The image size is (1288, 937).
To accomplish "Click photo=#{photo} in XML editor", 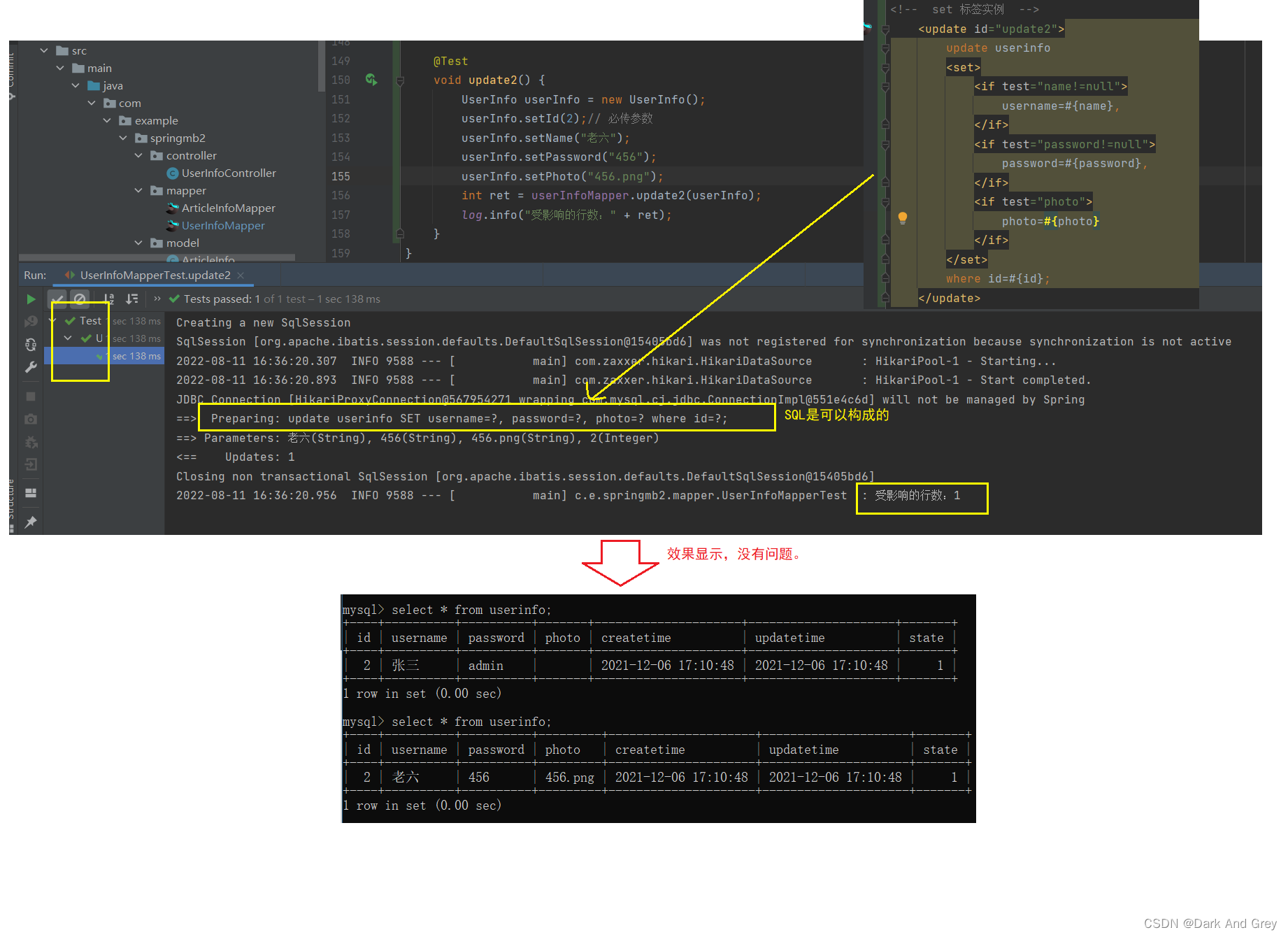I will pos(1050,222).
